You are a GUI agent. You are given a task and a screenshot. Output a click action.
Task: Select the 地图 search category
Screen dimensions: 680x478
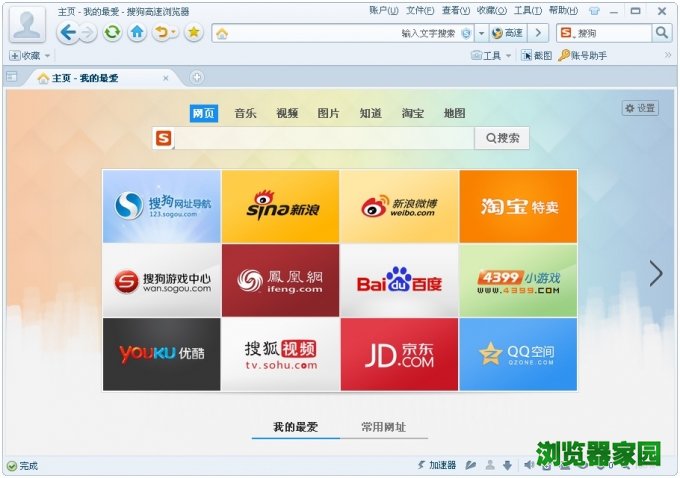(454, 114)
